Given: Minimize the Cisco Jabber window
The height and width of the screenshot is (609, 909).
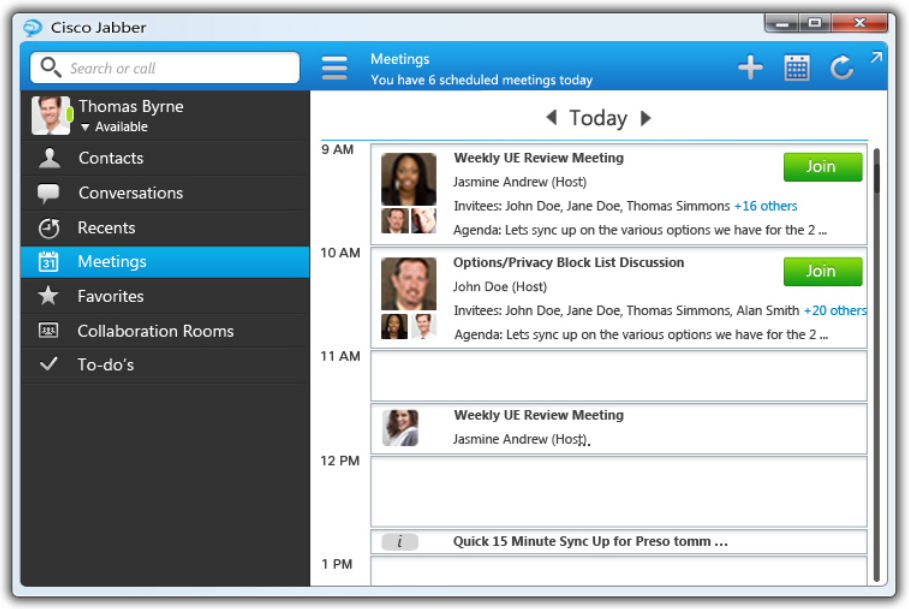Looking at the screenshot, I should (782, 24).
